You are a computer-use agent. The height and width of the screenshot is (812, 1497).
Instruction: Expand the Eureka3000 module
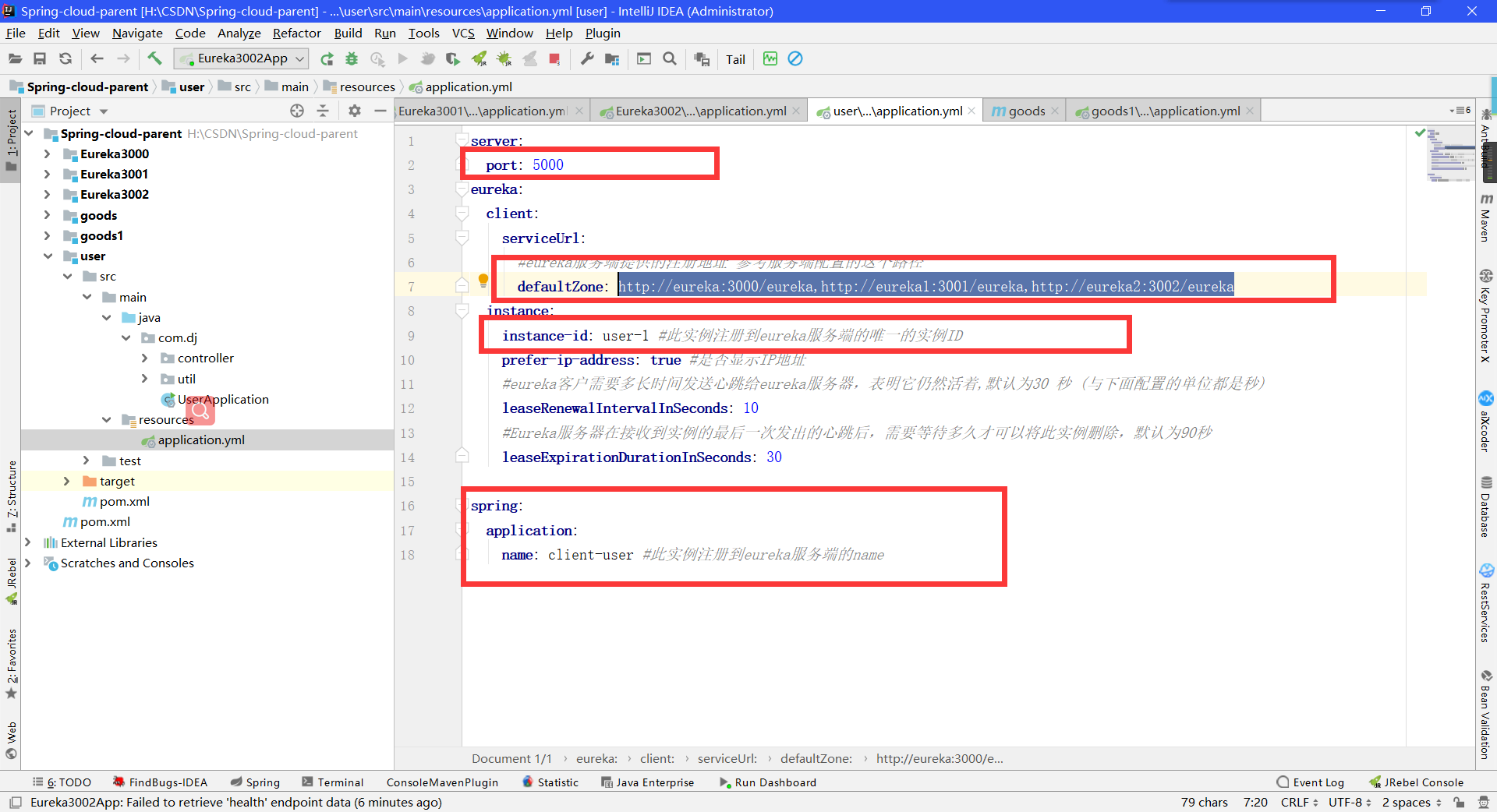pyautogui.click(x=48, y=154)
